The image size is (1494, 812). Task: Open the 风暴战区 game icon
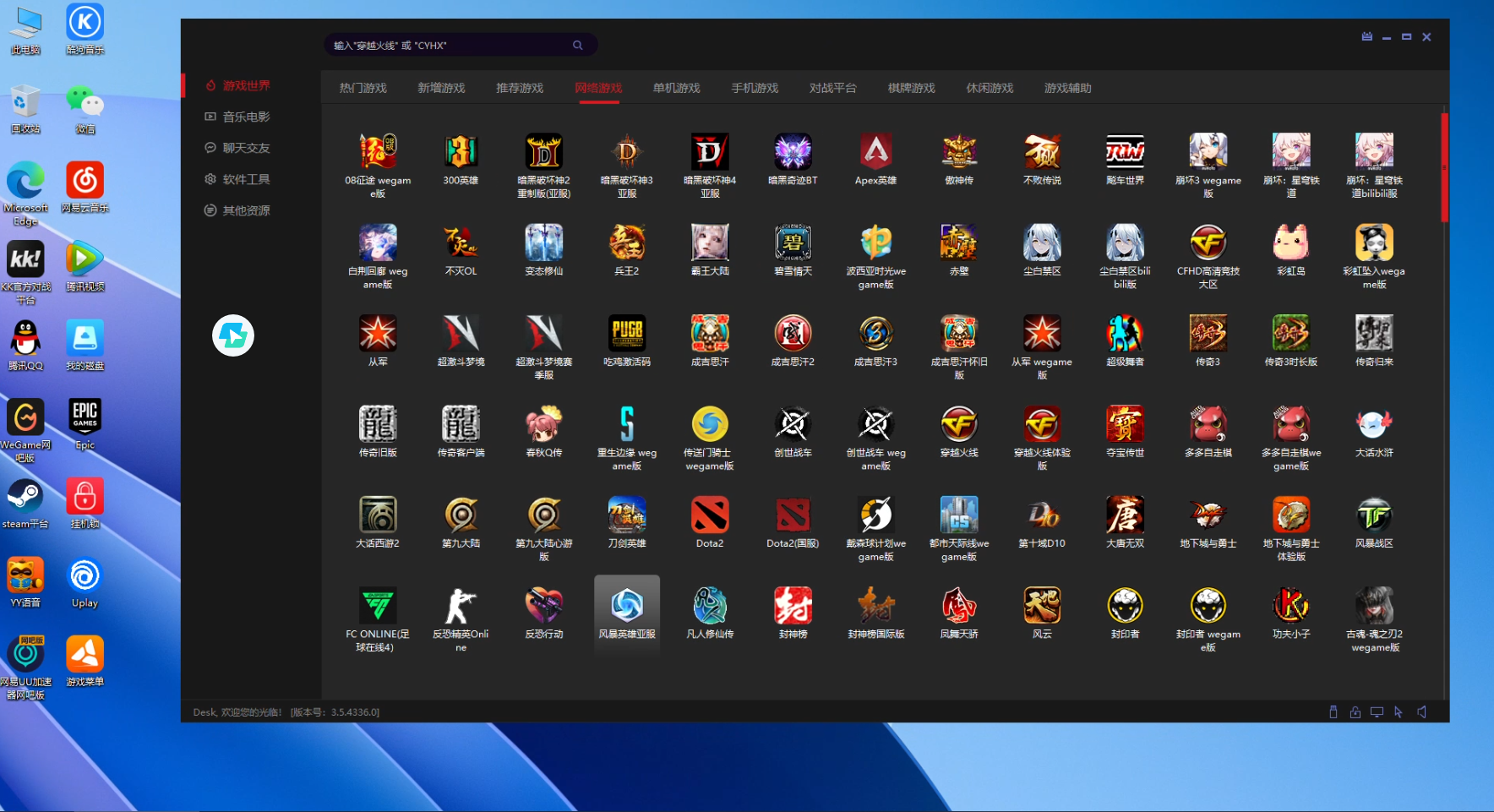1374,515
